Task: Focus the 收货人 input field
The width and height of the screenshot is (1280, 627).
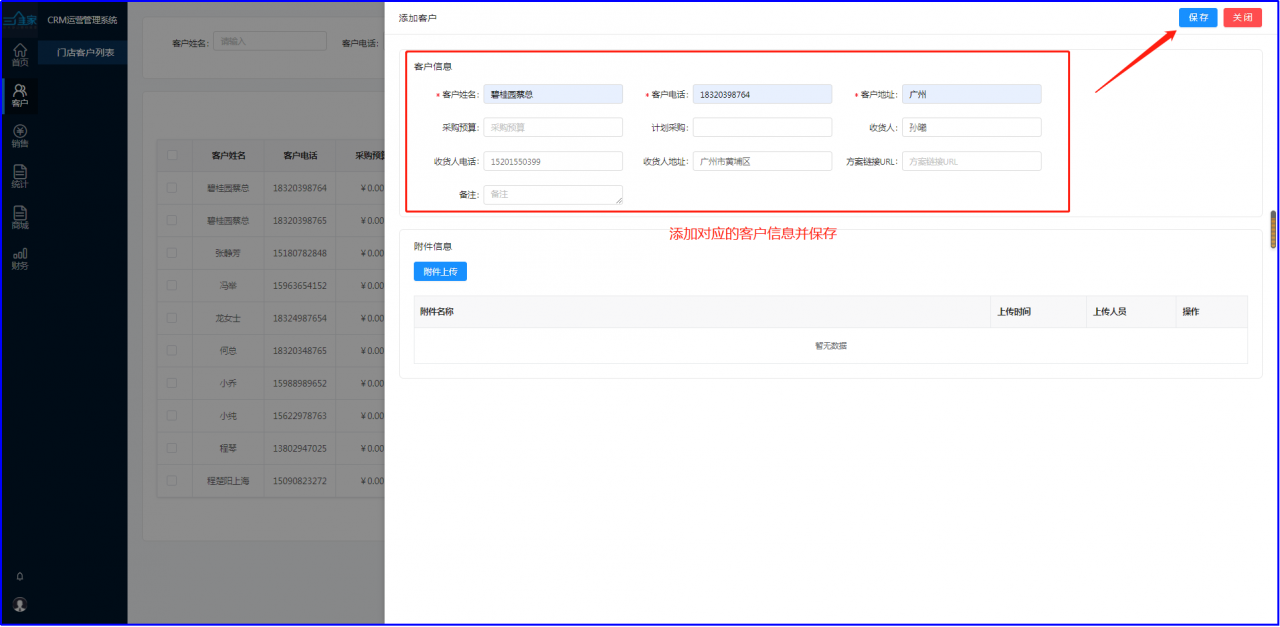Action: pyautogui.click(x=971, y=127)
